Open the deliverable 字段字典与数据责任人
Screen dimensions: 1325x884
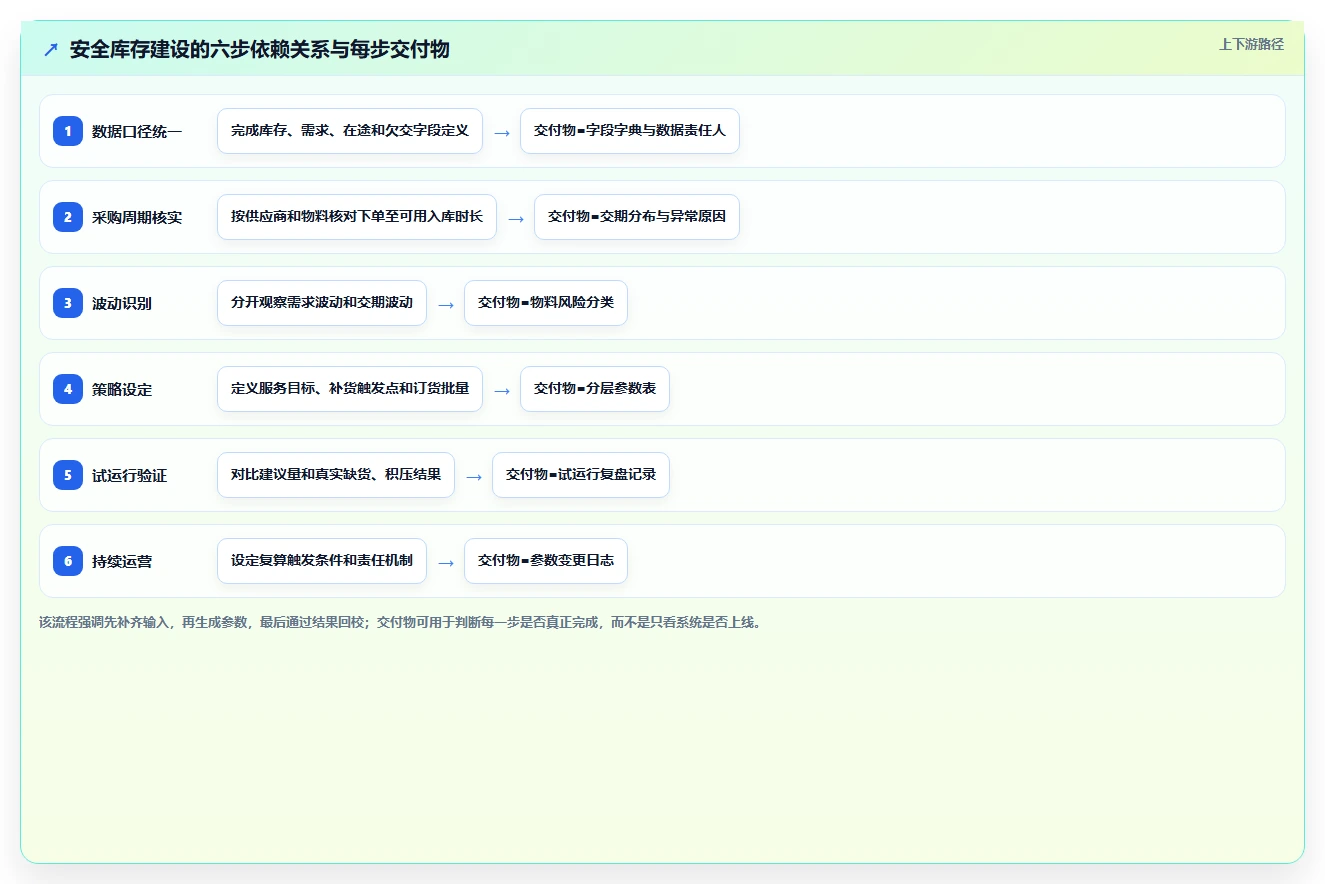pos(630,131)
